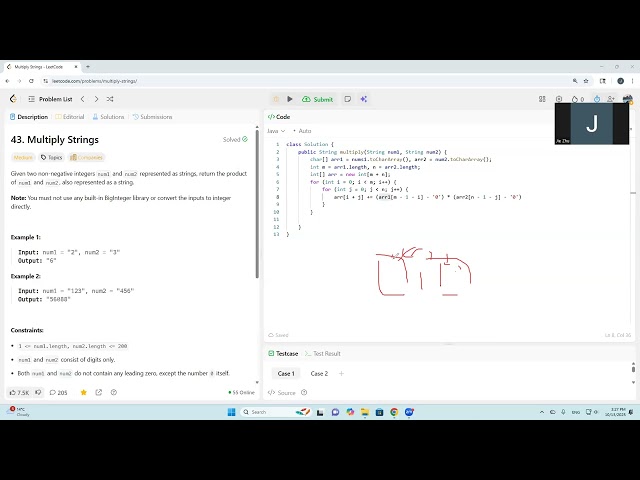Image resolution: width=640 pixels, height=480 pixels.
Task: Open a new browser tab
Action: tap(88, 67)
